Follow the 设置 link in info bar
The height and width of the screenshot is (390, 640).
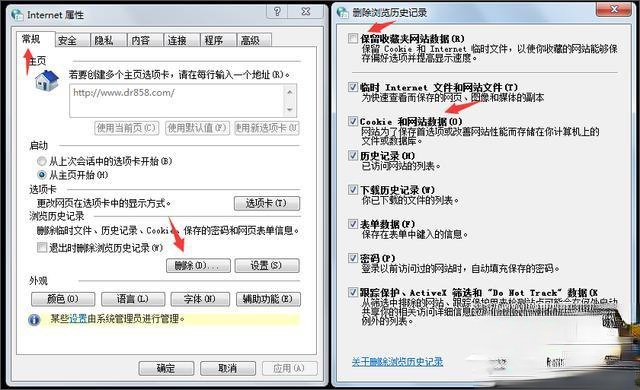click(78, 319)
